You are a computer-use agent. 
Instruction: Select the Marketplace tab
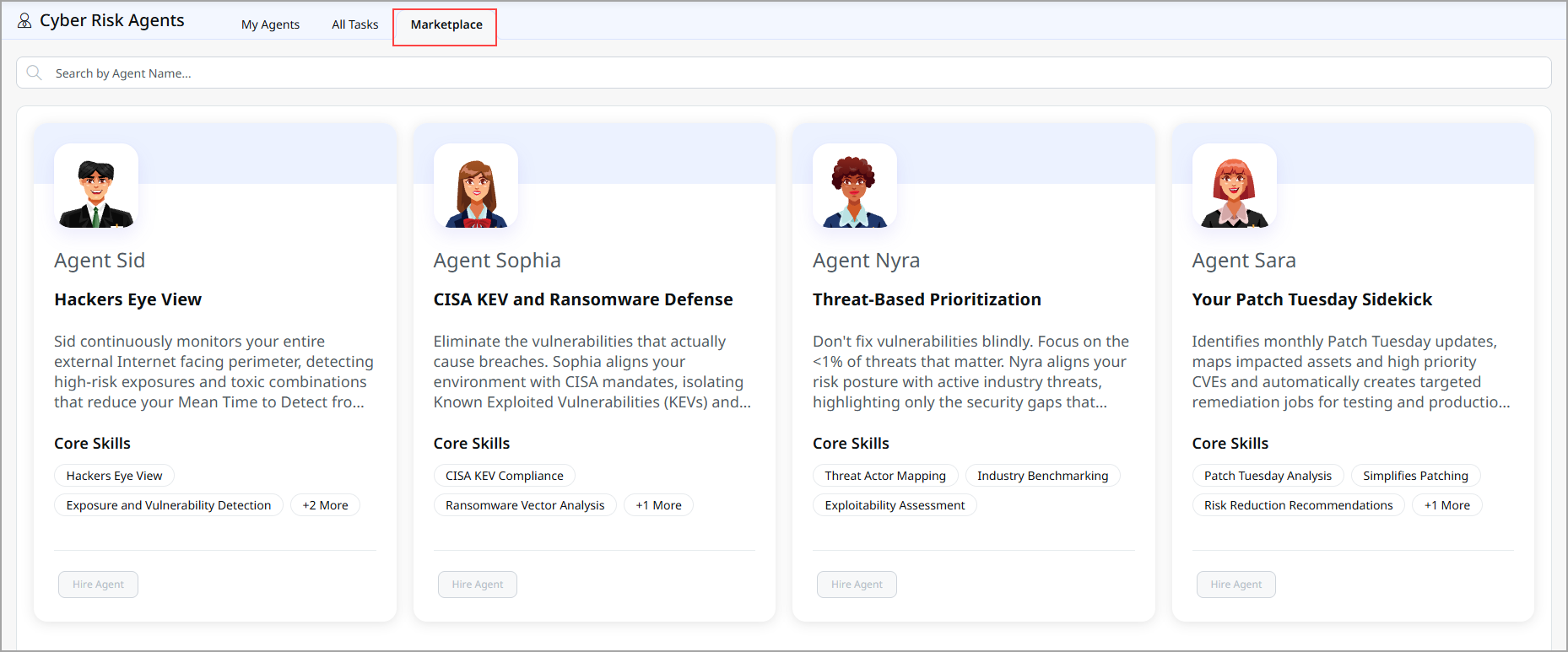pyautogui.click(x=446, y=24)
